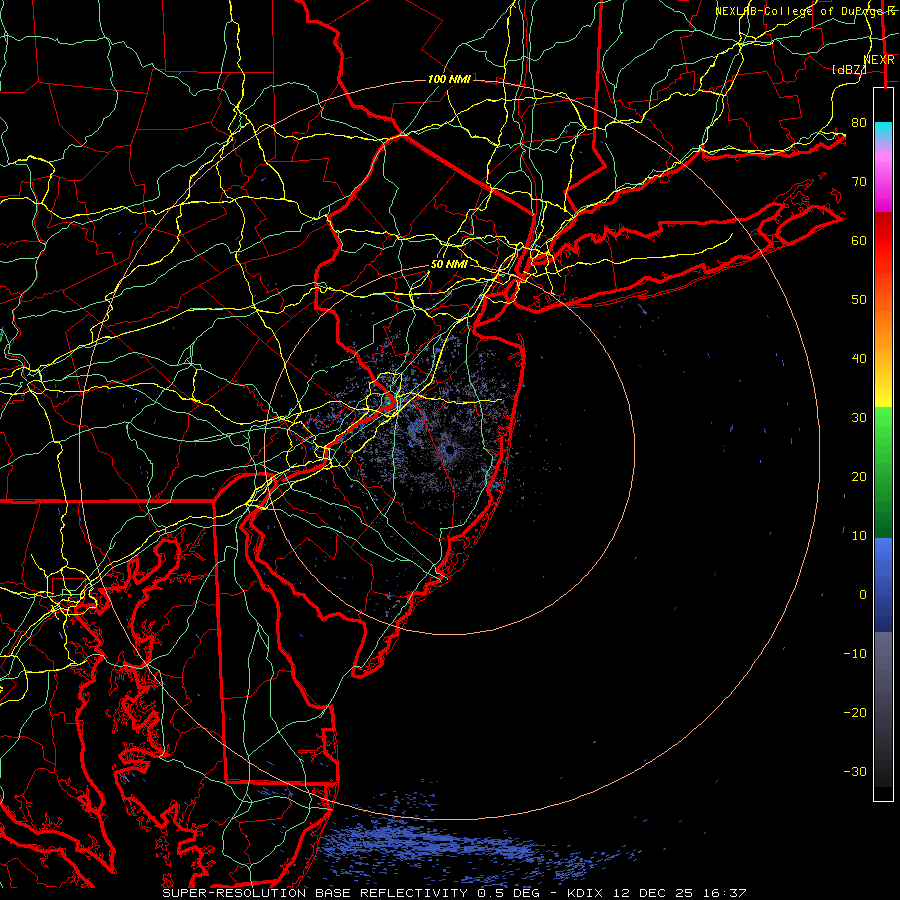This screenshot has width=900, height=900.
Task: Click the "KDIX" station ID in the caption
Action: pos(585,893)
